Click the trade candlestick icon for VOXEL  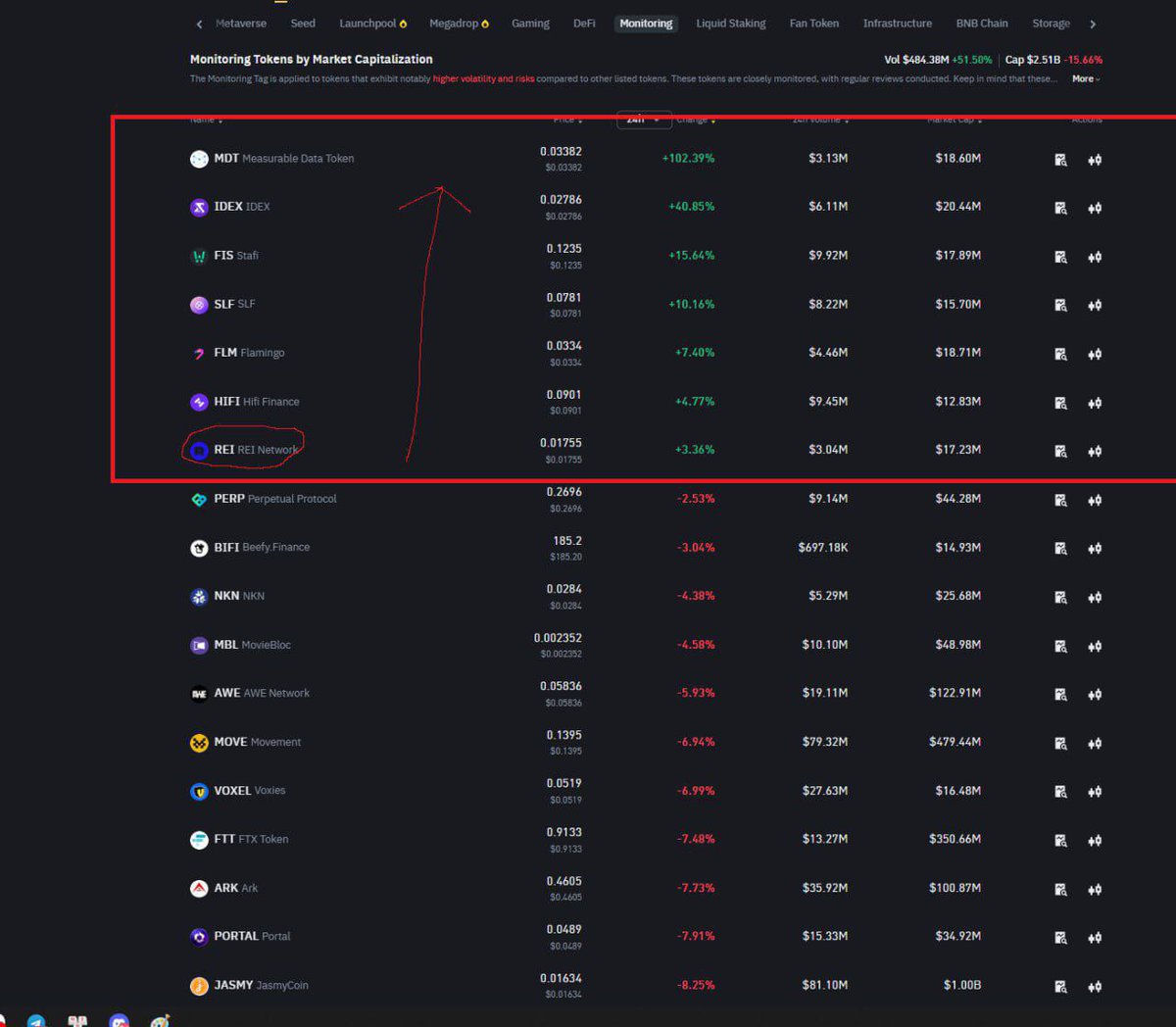pyautogui.click(x=1095, y=791)
